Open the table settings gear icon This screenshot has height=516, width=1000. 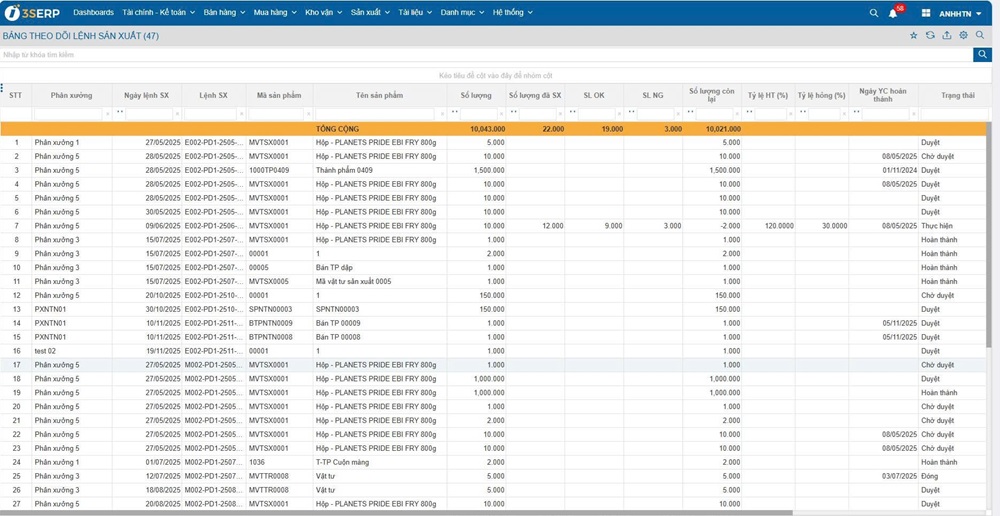click(964, 35)
